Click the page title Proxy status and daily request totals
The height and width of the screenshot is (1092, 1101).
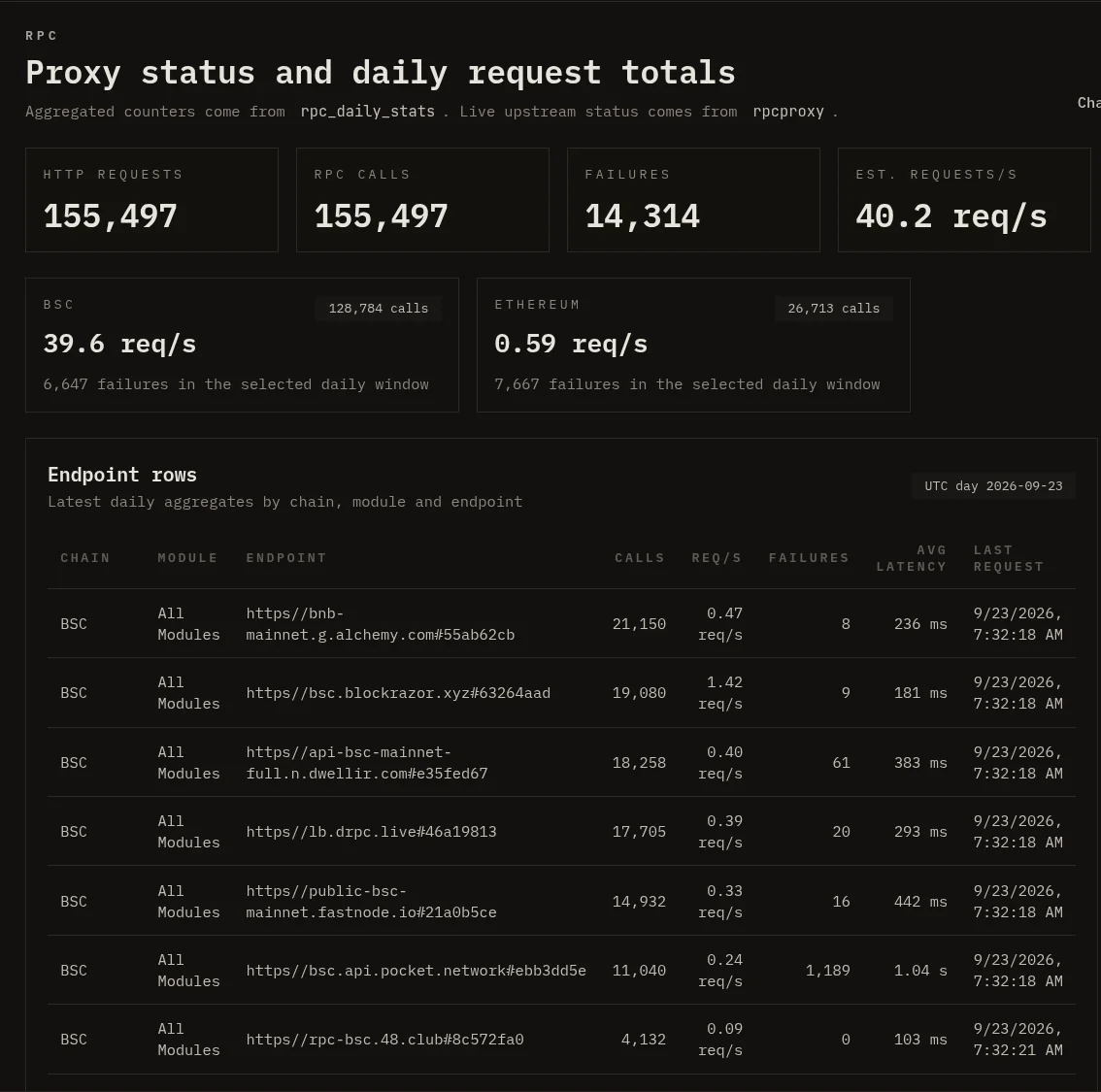pyautogui.click(x=381, y=73)
